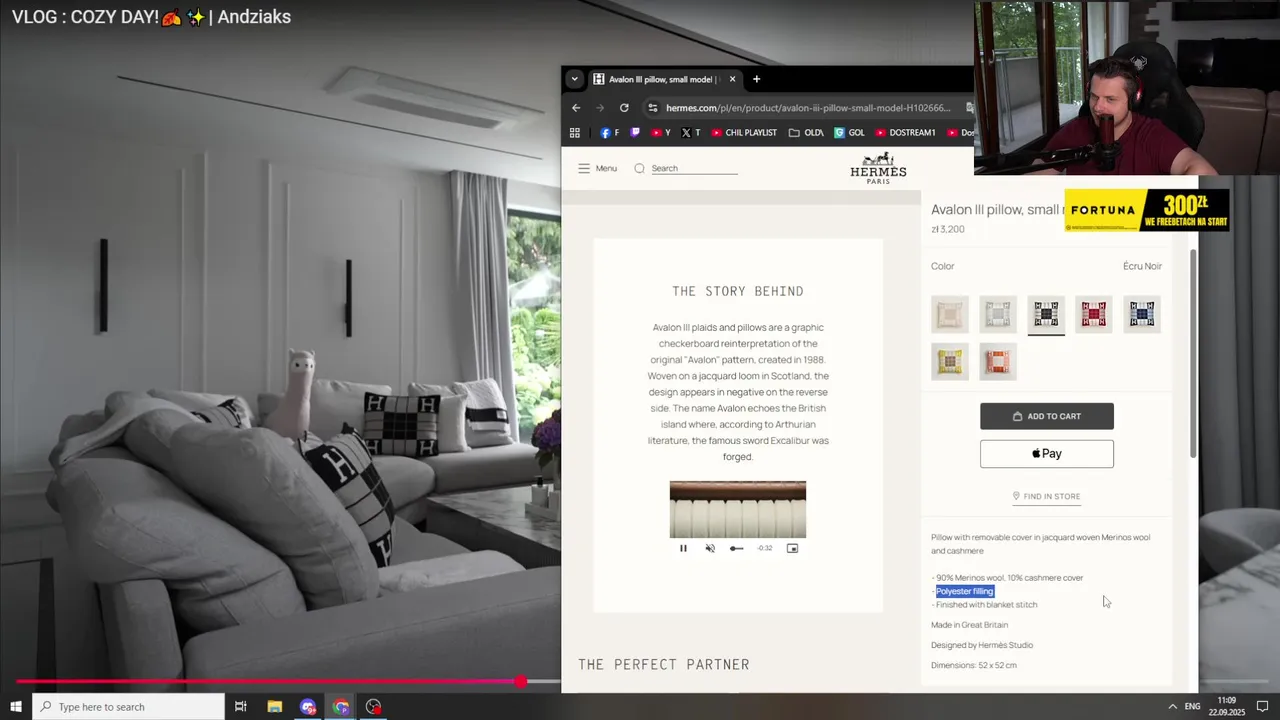
Task: Click the zł 3,200 price text
Action: tap(948, 229)
